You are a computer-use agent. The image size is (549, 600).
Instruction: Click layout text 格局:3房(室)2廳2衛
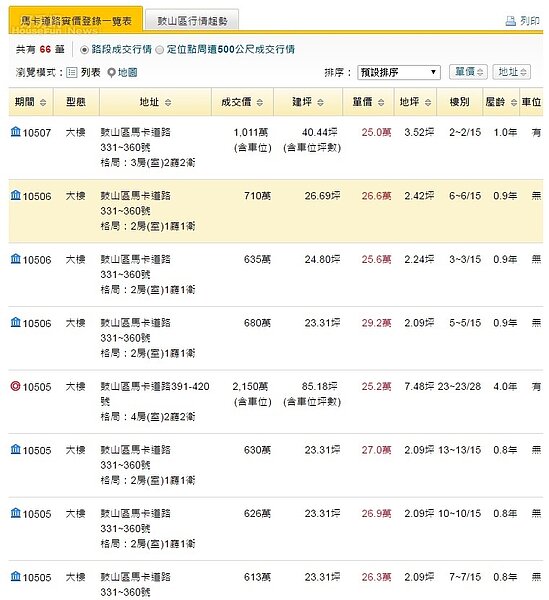[148, 163]
